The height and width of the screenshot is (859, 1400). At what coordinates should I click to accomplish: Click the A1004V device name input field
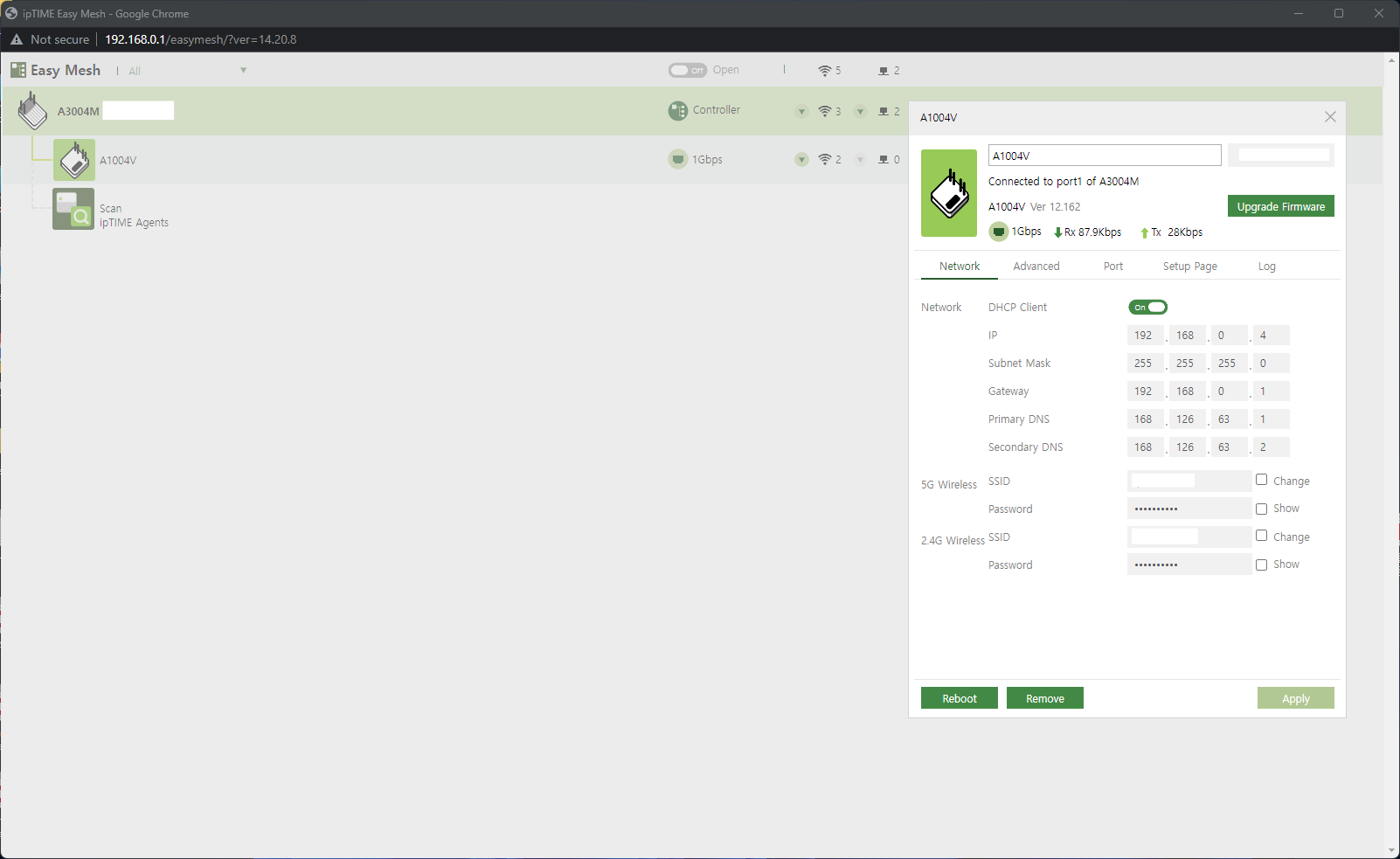click(1105, 156)
